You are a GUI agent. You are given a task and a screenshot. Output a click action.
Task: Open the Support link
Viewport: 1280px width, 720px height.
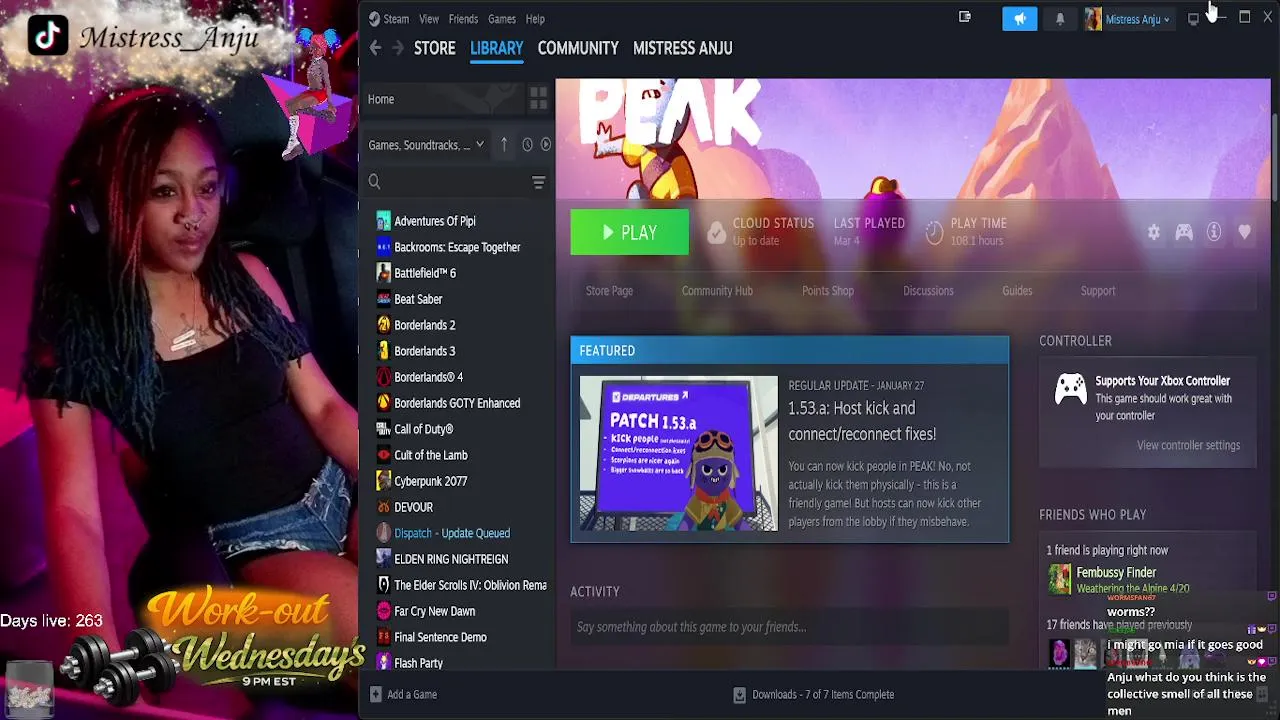(1098, 291)
